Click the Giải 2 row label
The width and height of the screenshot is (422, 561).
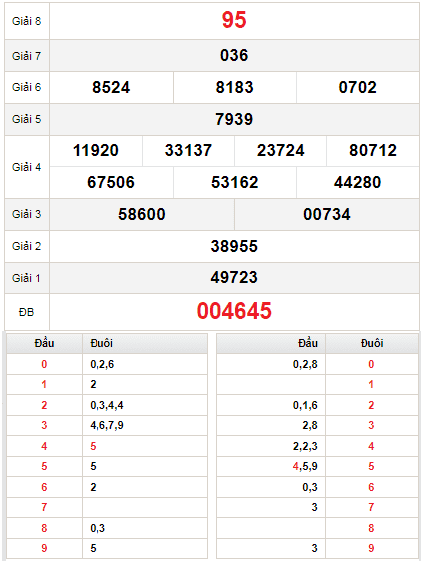(x=26, y=246)
